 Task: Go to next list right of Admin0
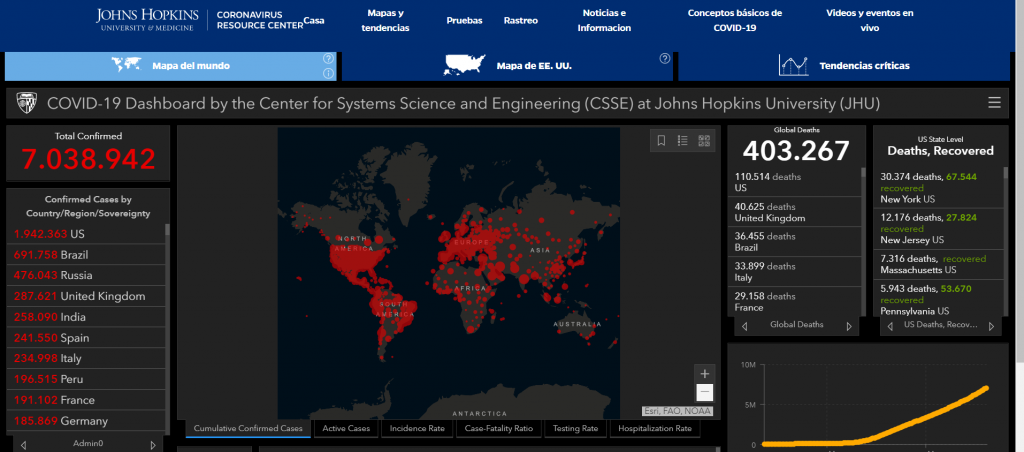[x=153, y=445]
